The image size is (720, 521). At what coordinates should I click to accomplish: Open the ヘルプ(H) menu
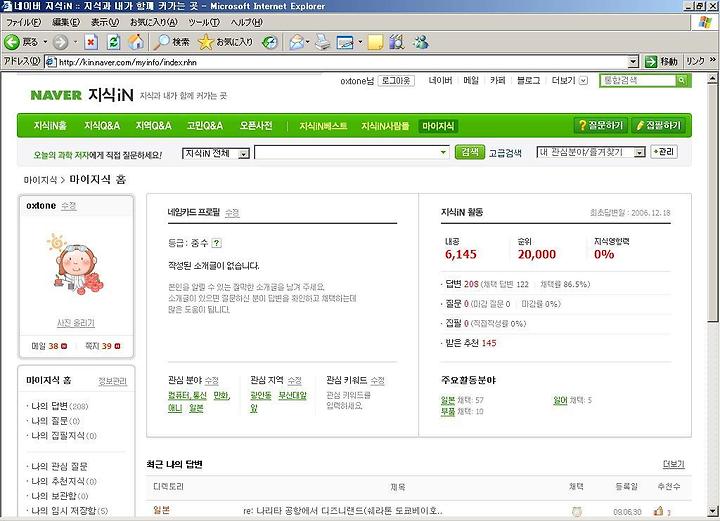coord(246,22)
